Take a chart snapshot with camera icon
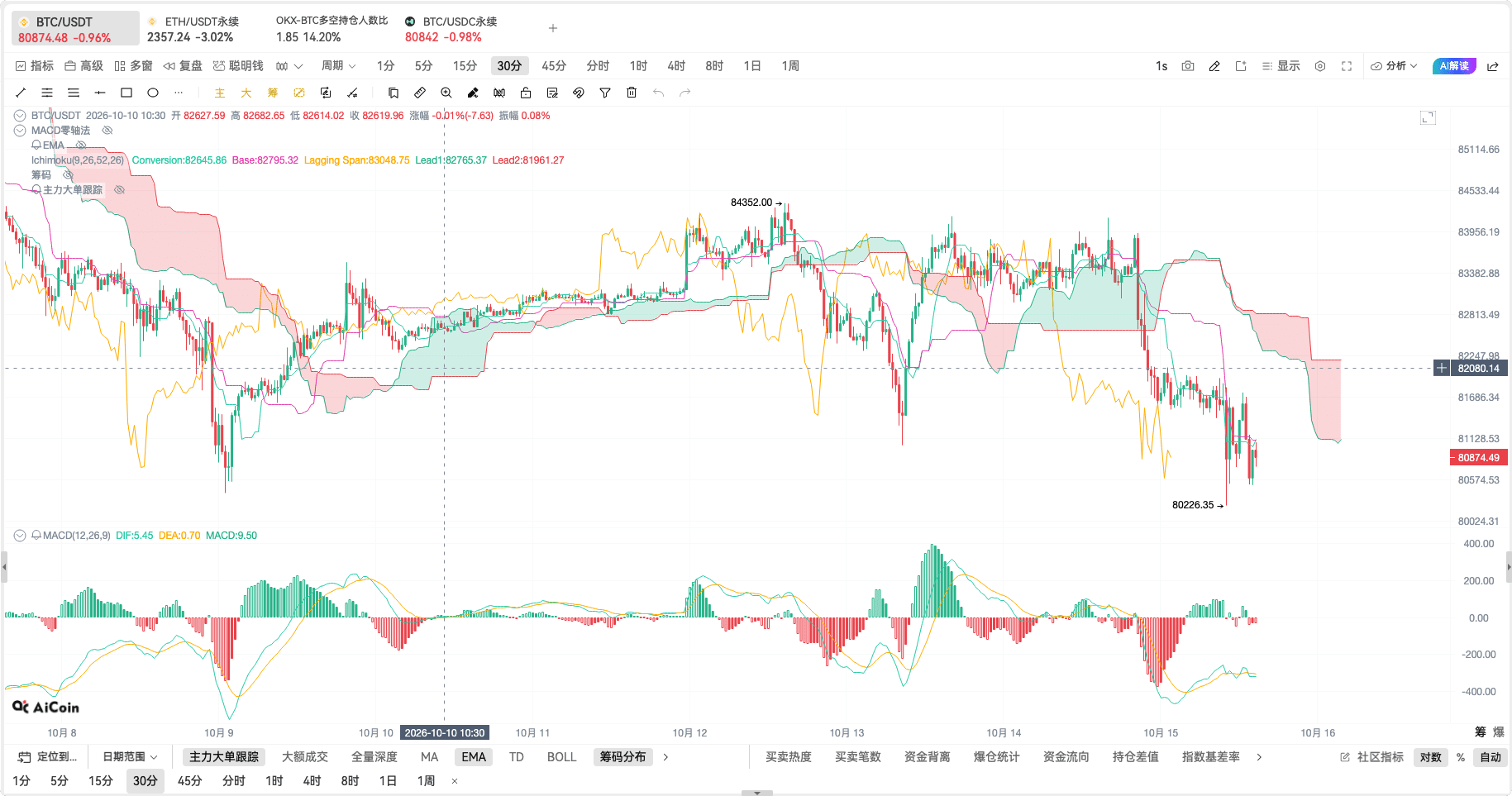This screenshot has height=796, width=1512. [1188, 66]
